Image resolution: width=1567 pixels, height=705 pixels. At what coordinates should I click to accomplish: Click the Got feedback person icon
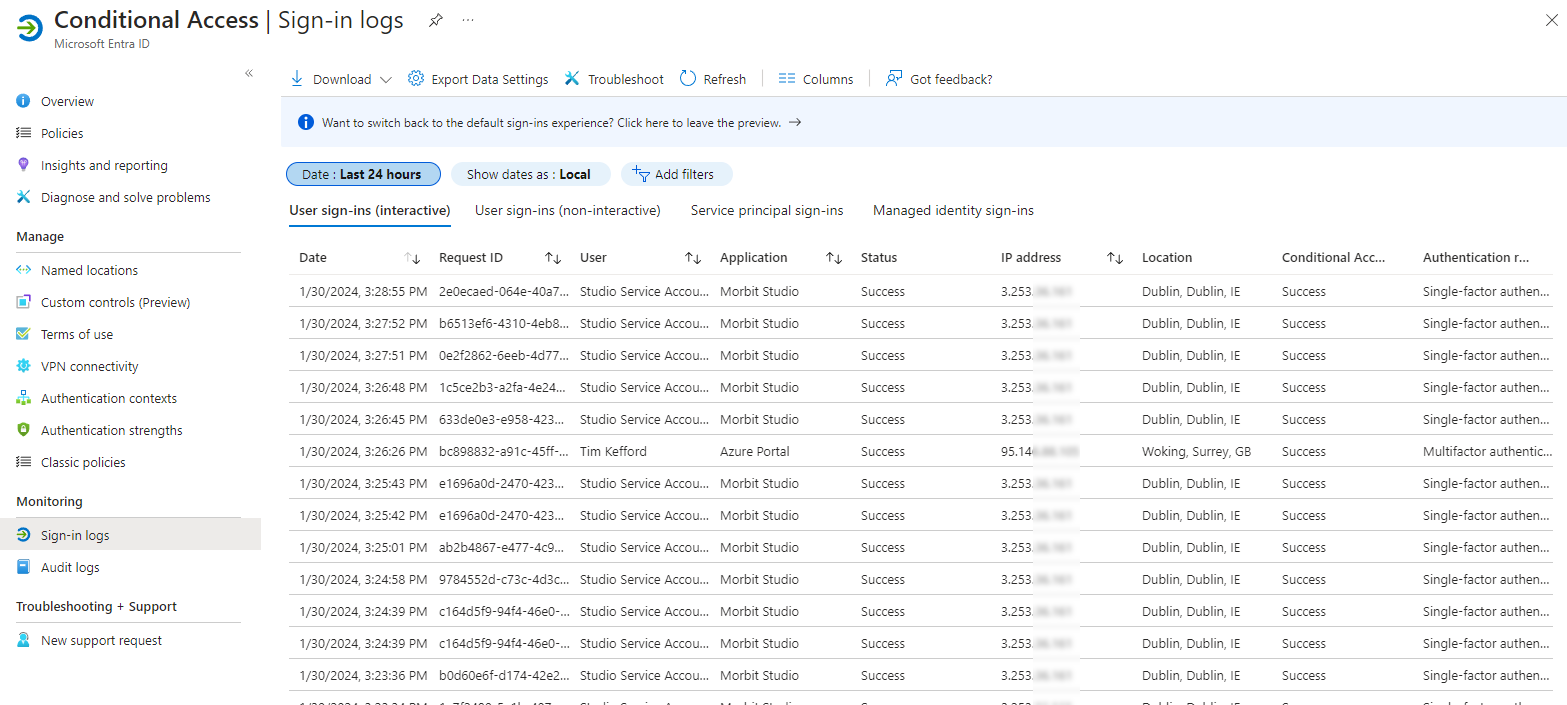pyautogui.click(x=894, y=79)
